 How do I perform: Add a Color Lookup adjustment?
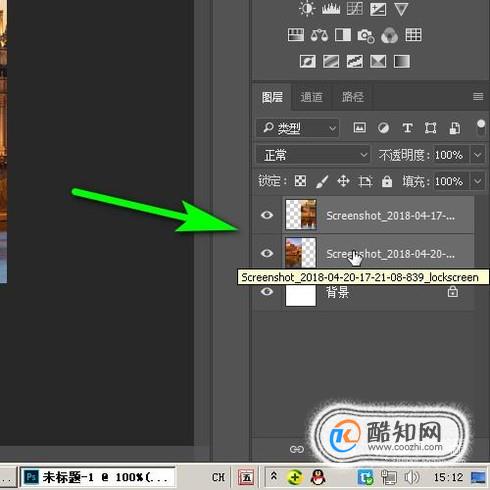[x=413, y=35]
